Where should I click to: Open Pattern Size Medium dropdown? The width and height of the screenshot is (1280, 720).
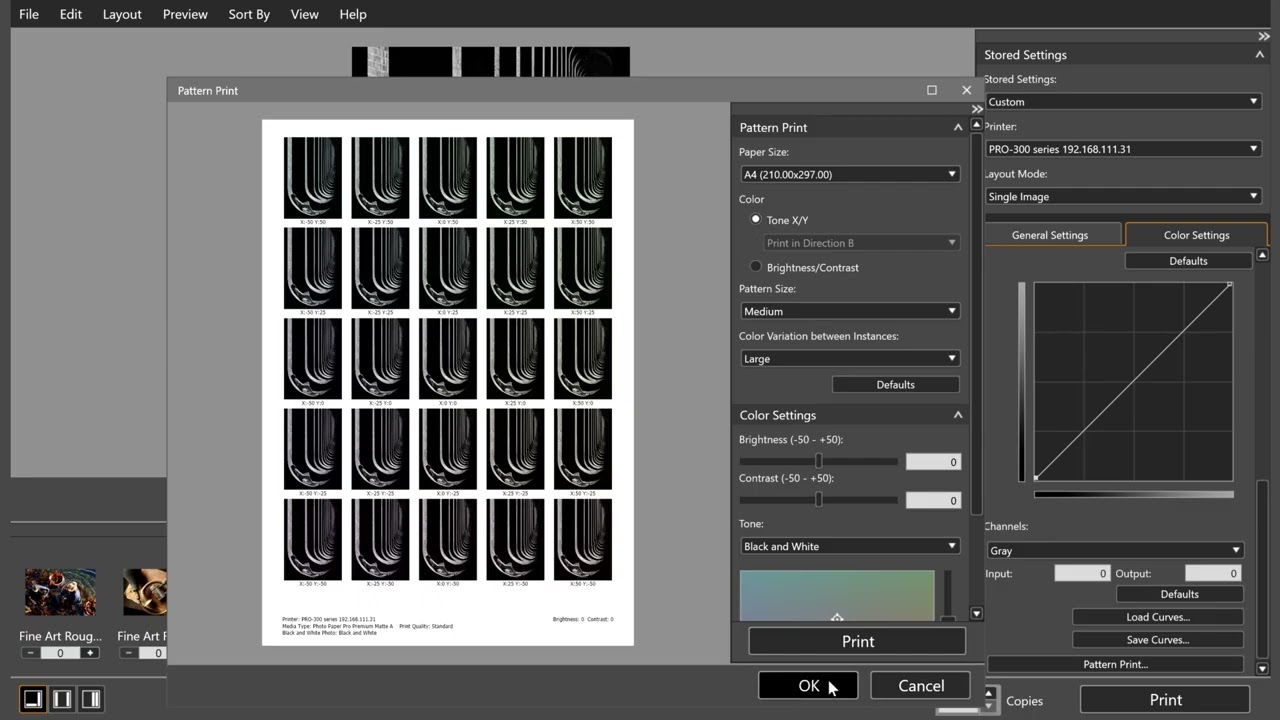(x=850, y=311)
